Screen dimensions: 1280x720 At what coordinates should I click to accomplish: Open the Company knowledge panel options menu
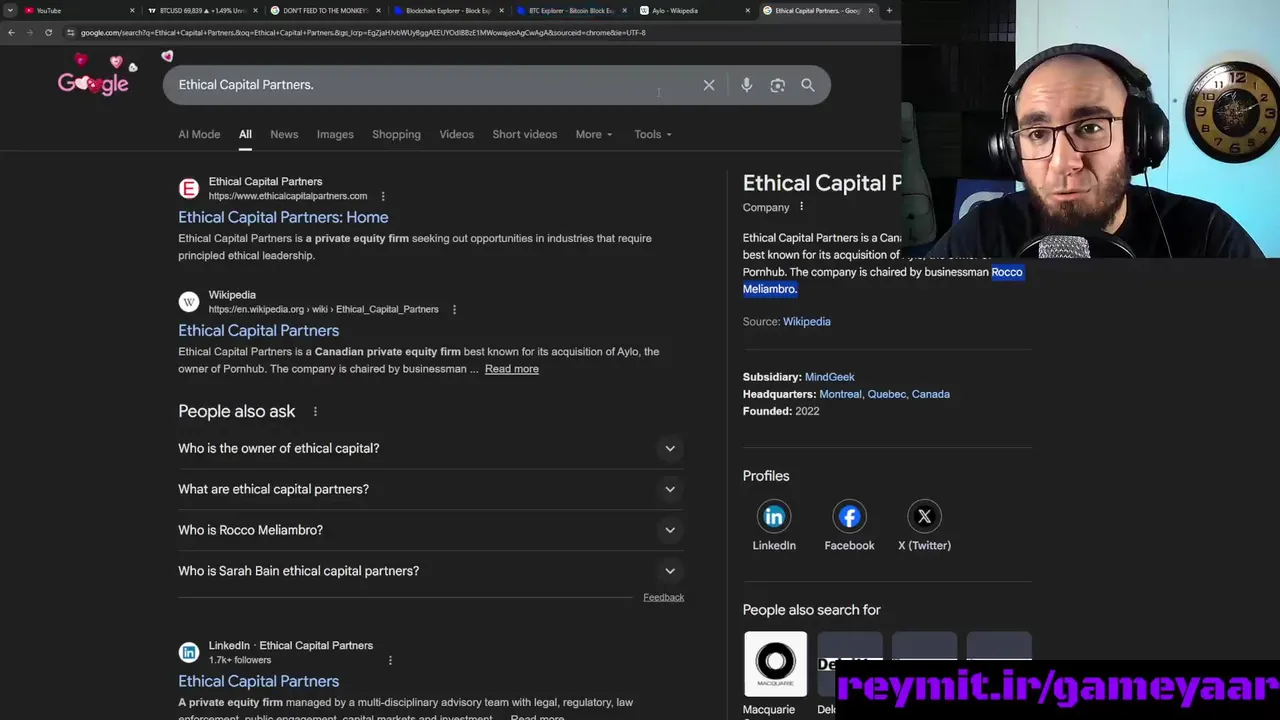801,207
